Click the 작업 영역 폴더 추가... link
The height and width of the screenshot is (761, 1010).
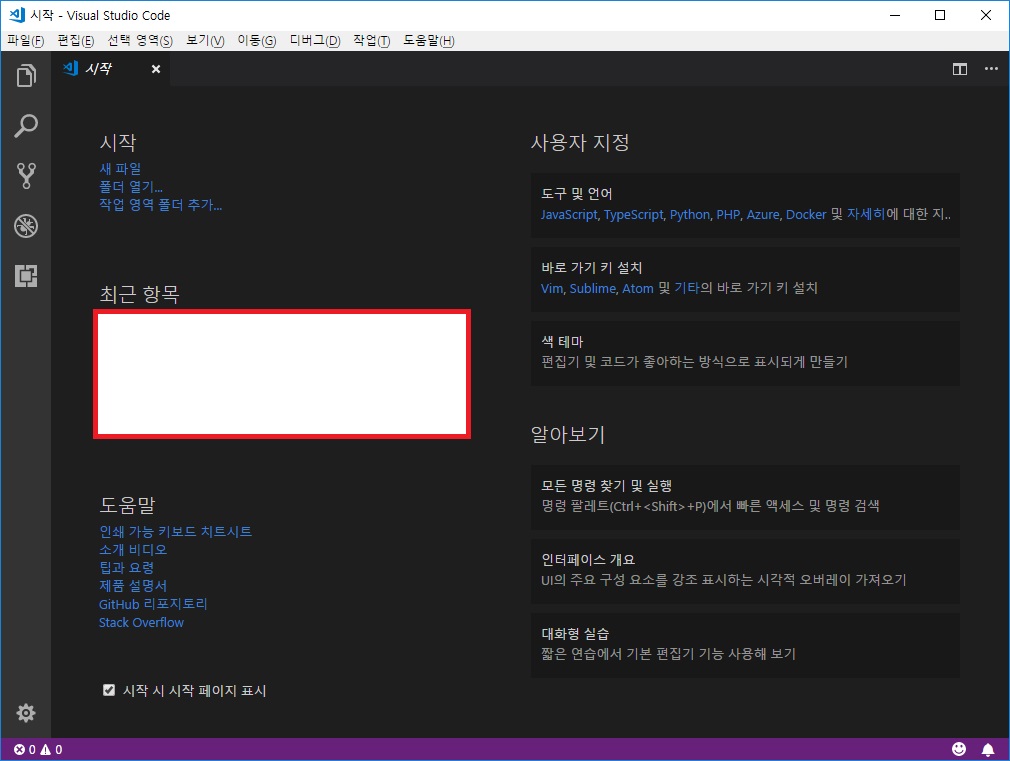point(160,205)
